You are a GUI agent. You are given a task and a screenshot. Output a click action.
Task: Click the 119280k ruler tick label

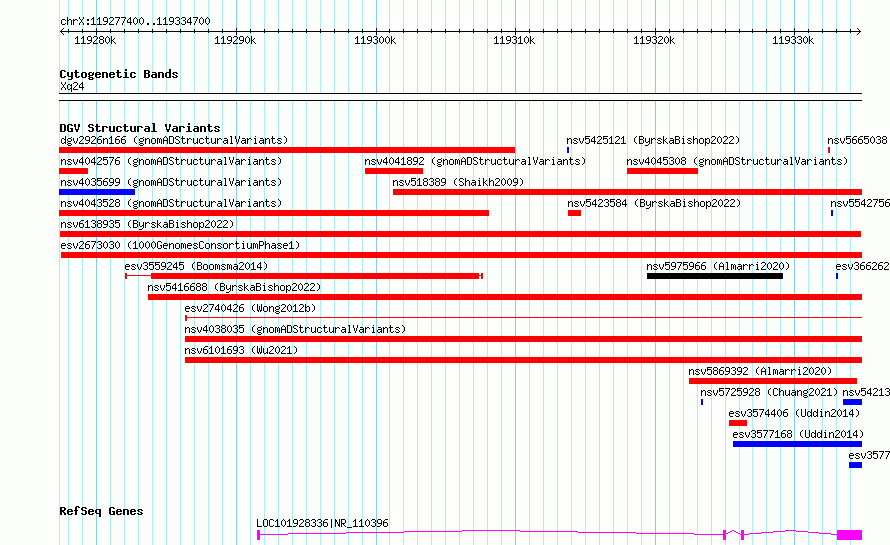95,40
